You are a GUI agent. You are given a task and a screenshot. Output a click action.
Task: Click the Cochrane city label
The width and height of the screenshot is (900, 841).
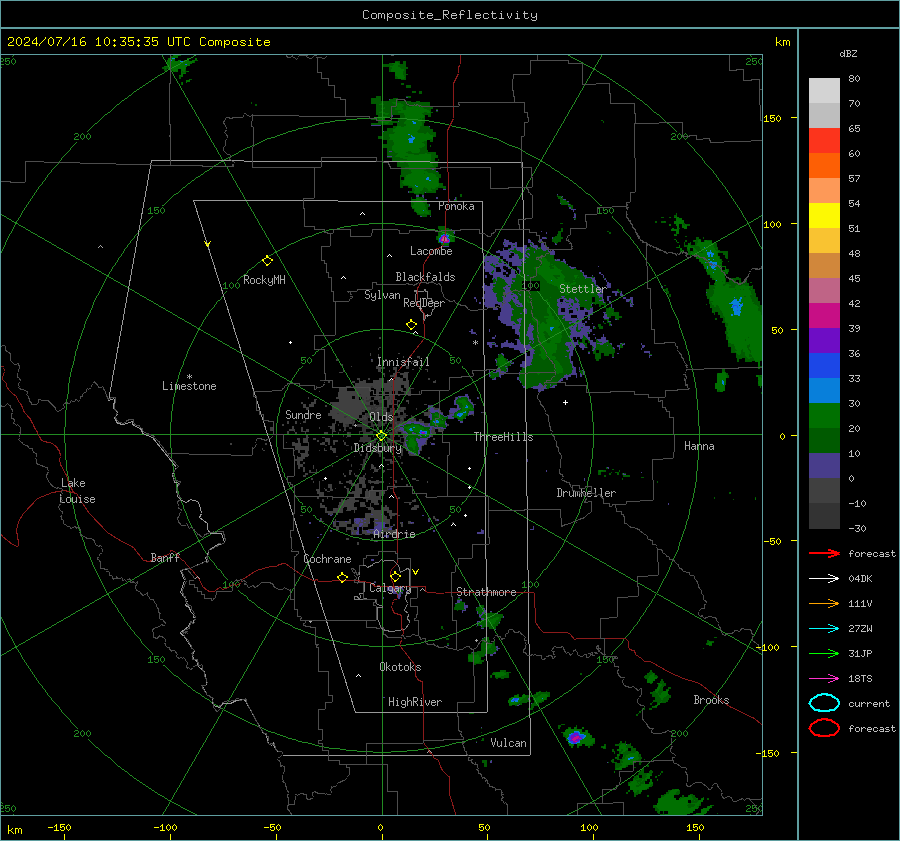tap(327, 559)
